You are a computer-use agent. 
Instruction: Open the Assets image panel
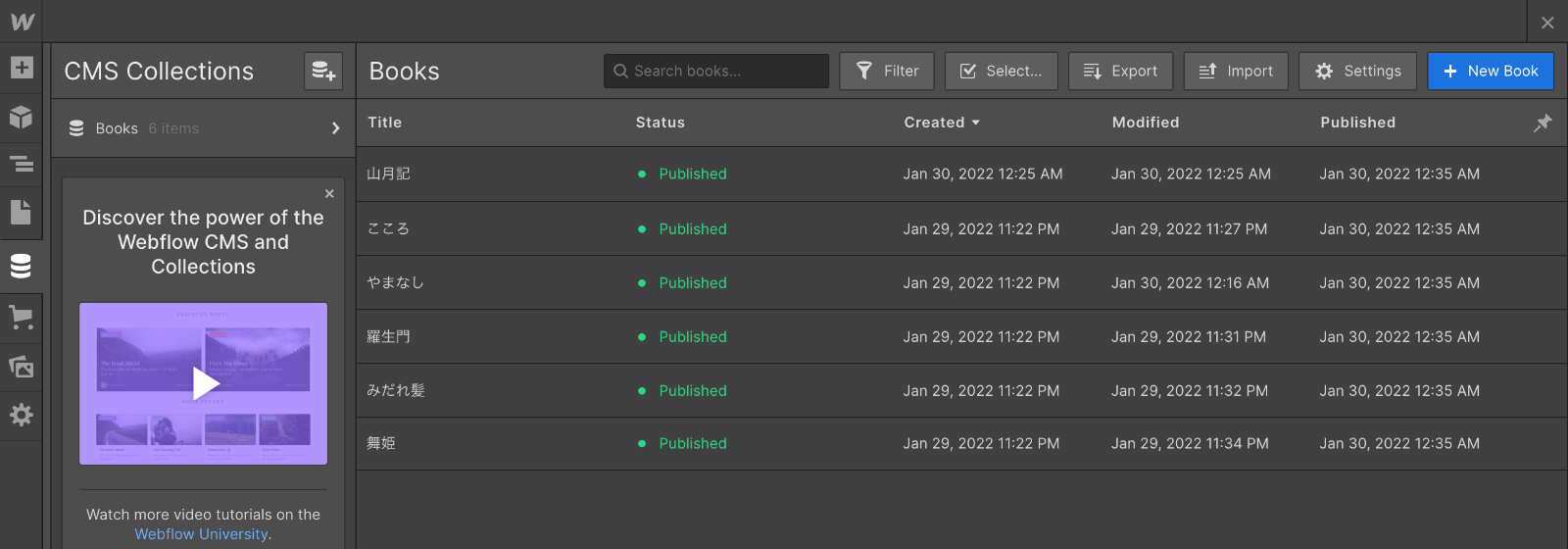click(22, 367)
